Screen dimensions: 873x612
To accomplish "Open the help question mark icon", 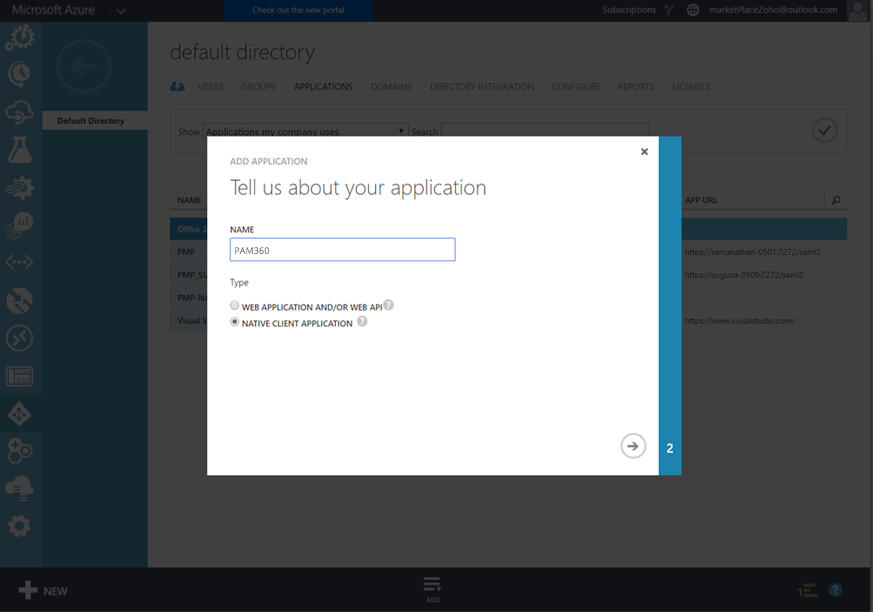I will coord(835,590).
